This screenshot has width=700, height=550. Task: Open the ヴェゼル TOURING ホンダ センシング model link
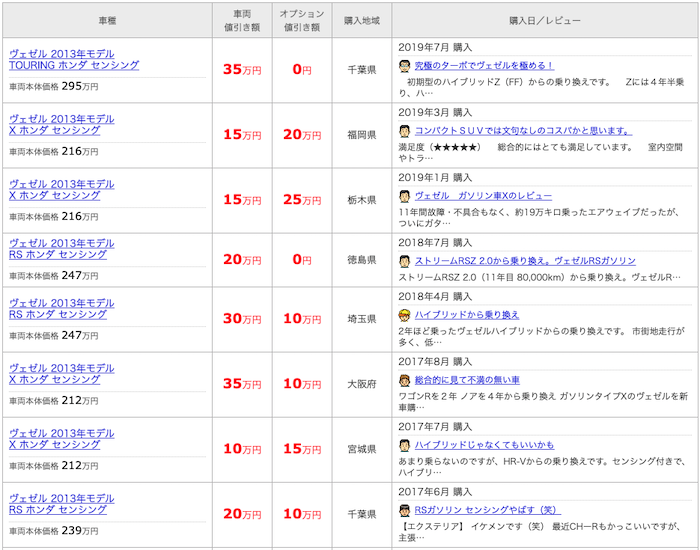[x=74, y=59]
